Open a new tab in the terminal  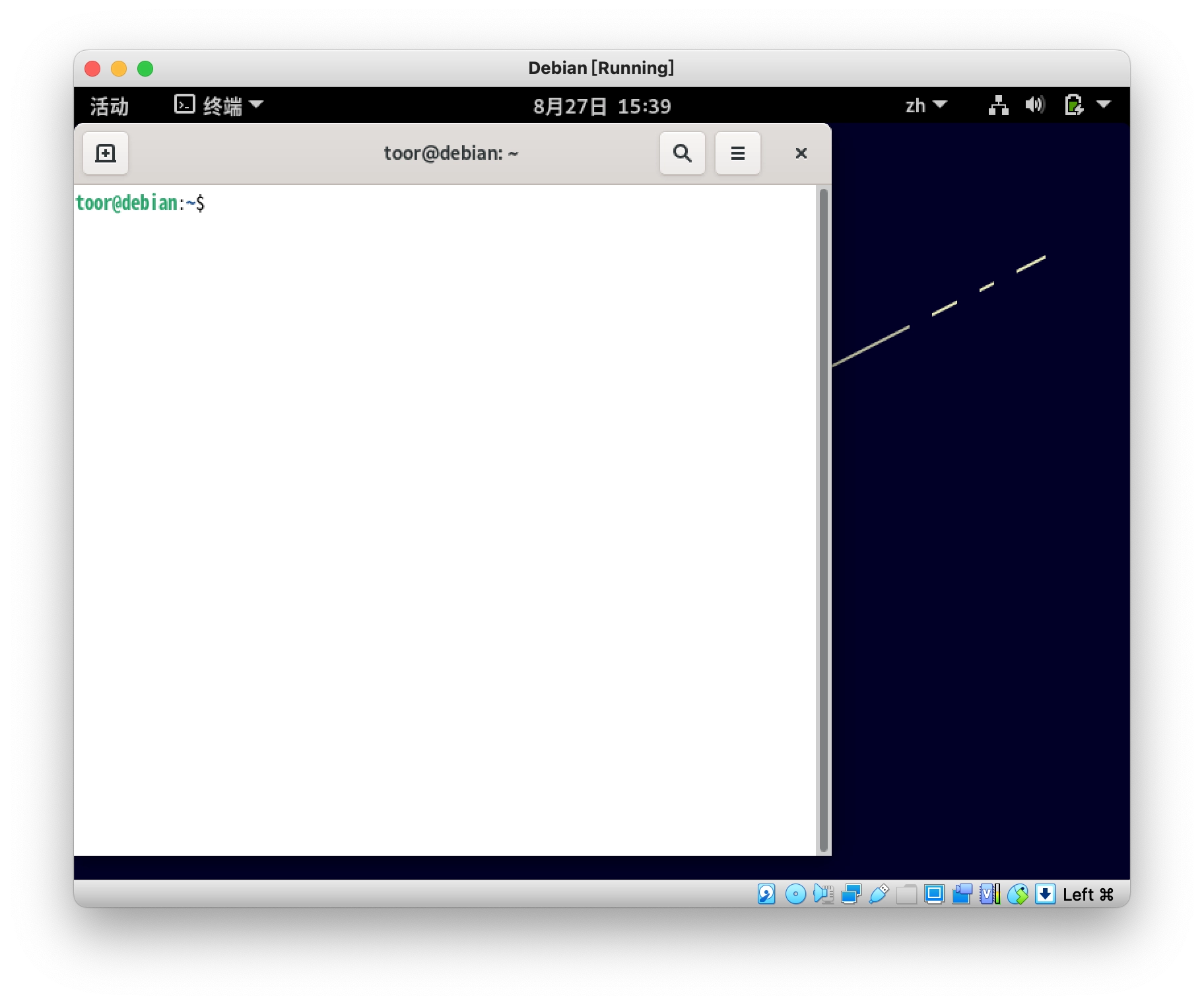[106, 153]
